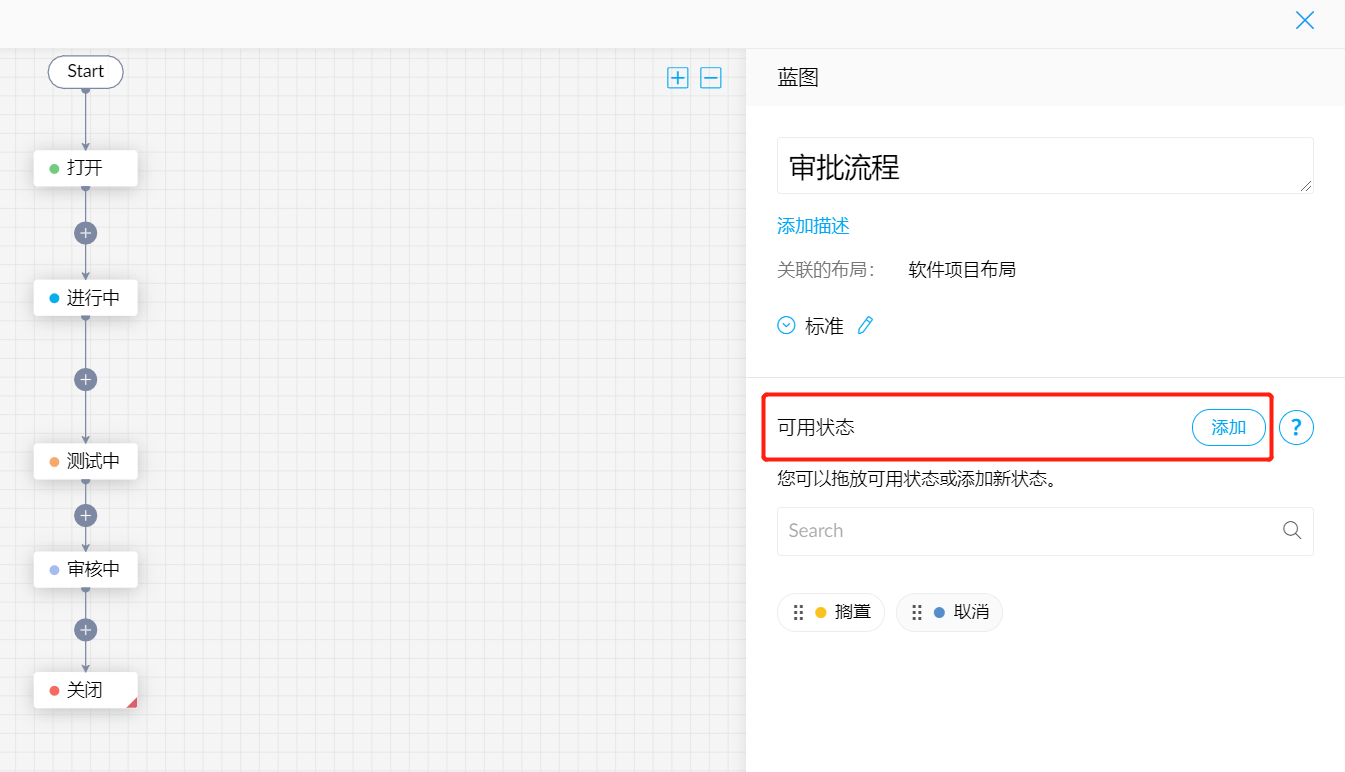Viewport: 1345px width, 772px height.
Task: Select the 关闭 status node
Action: pos(86,690)
